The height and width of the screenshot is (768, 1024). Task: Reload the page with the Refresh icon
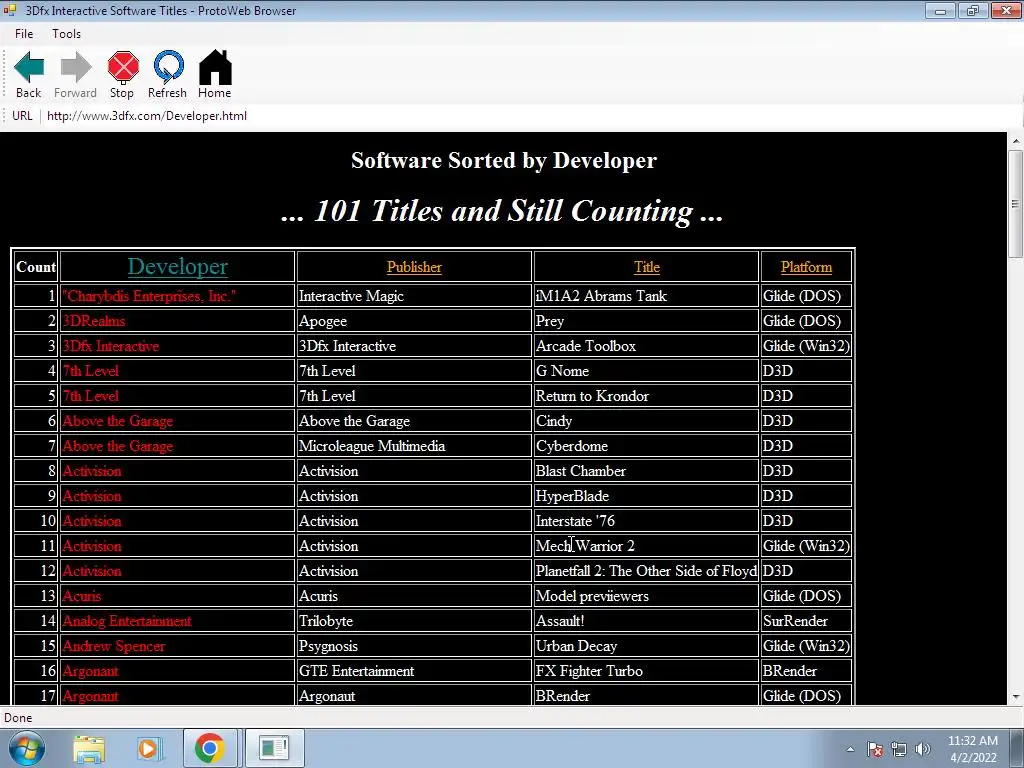click(x=168, y=67)
